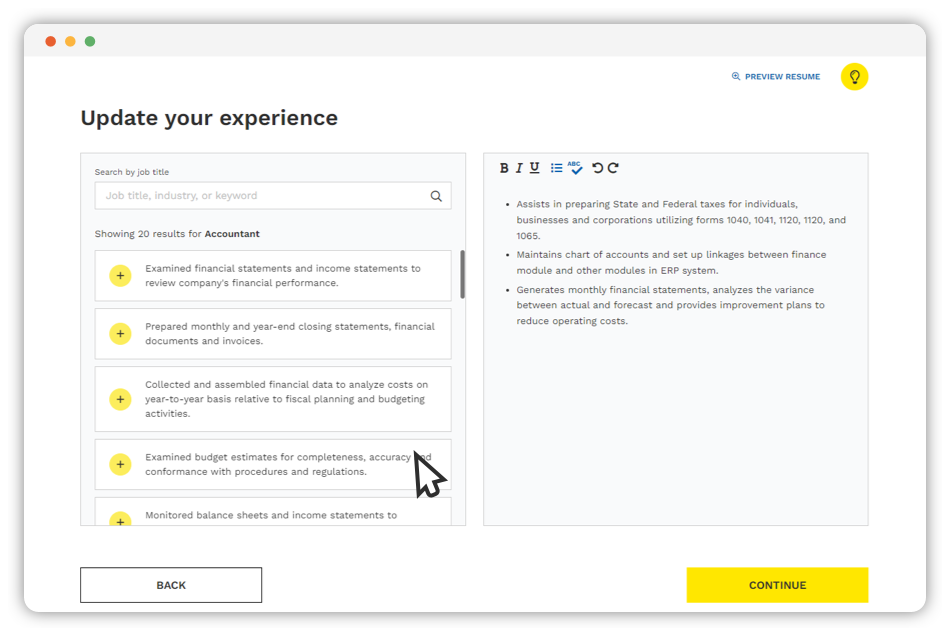Add the 'Examined financial statements' suggestion
Screen dimensions: 950x636
(120, 275)
